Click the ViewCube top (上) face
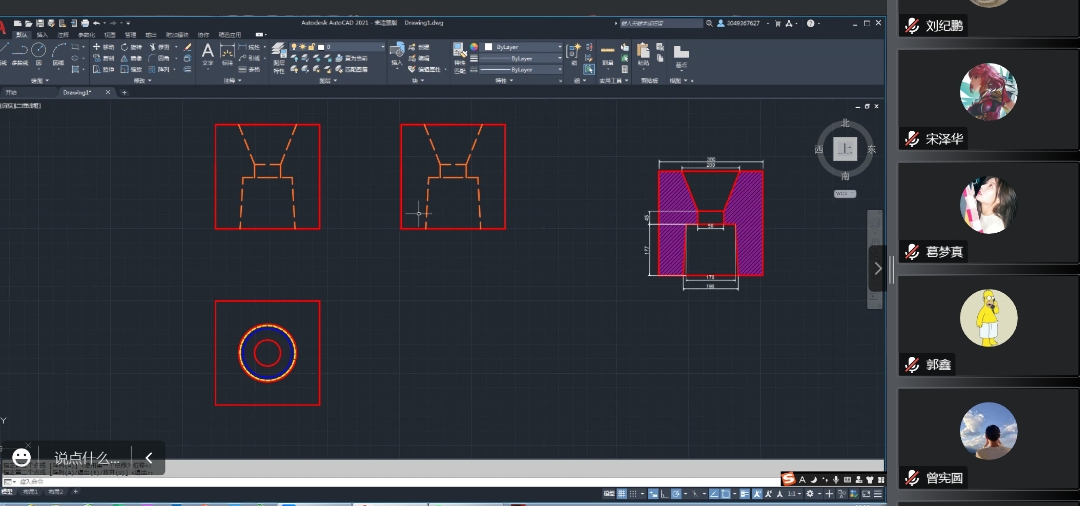Image resolution: width=1080 pixels, height=506 pixels. [845, 149]
